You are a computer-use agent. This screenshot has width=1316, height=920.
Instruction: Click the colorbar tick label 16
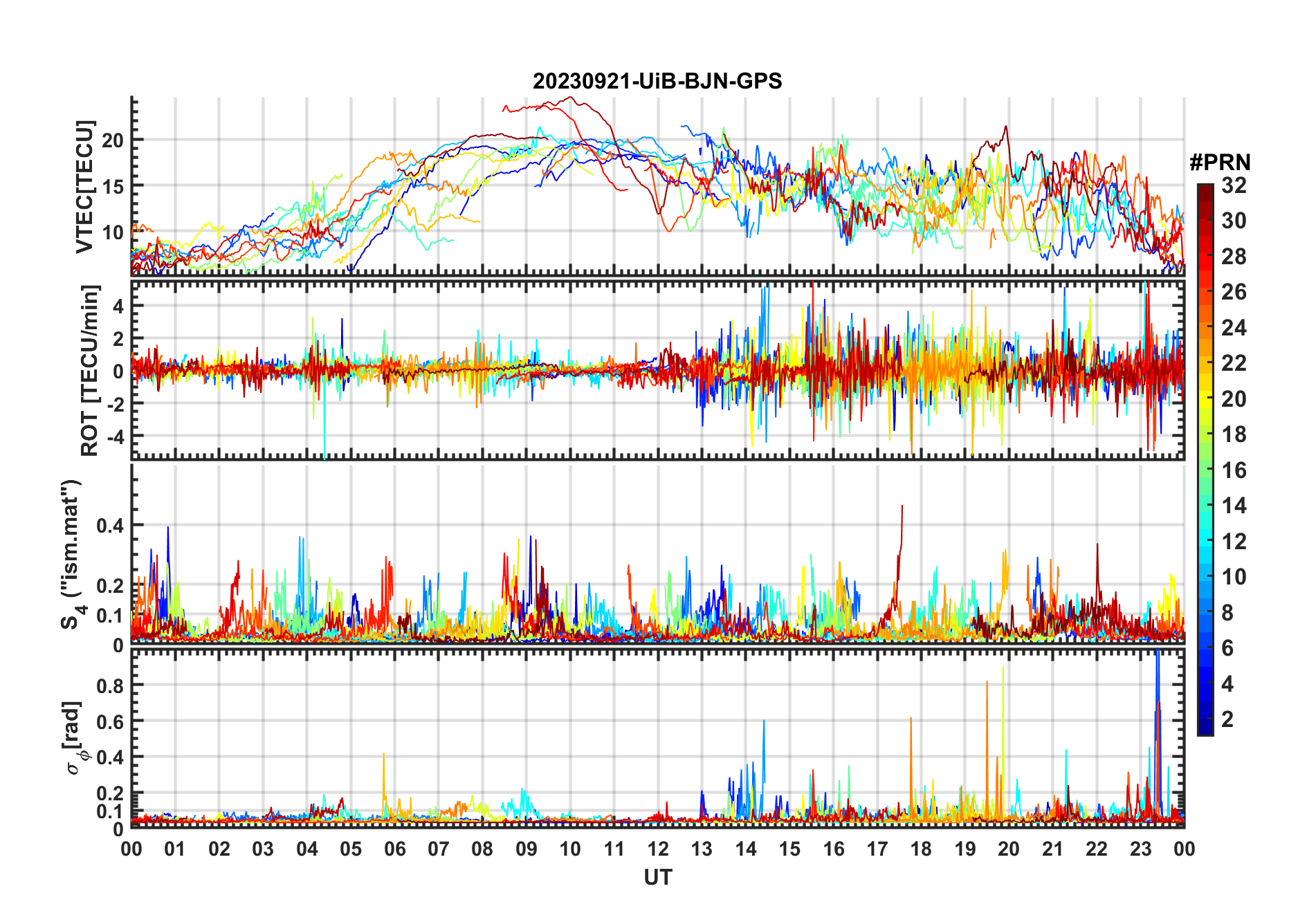coord(1234,470)
